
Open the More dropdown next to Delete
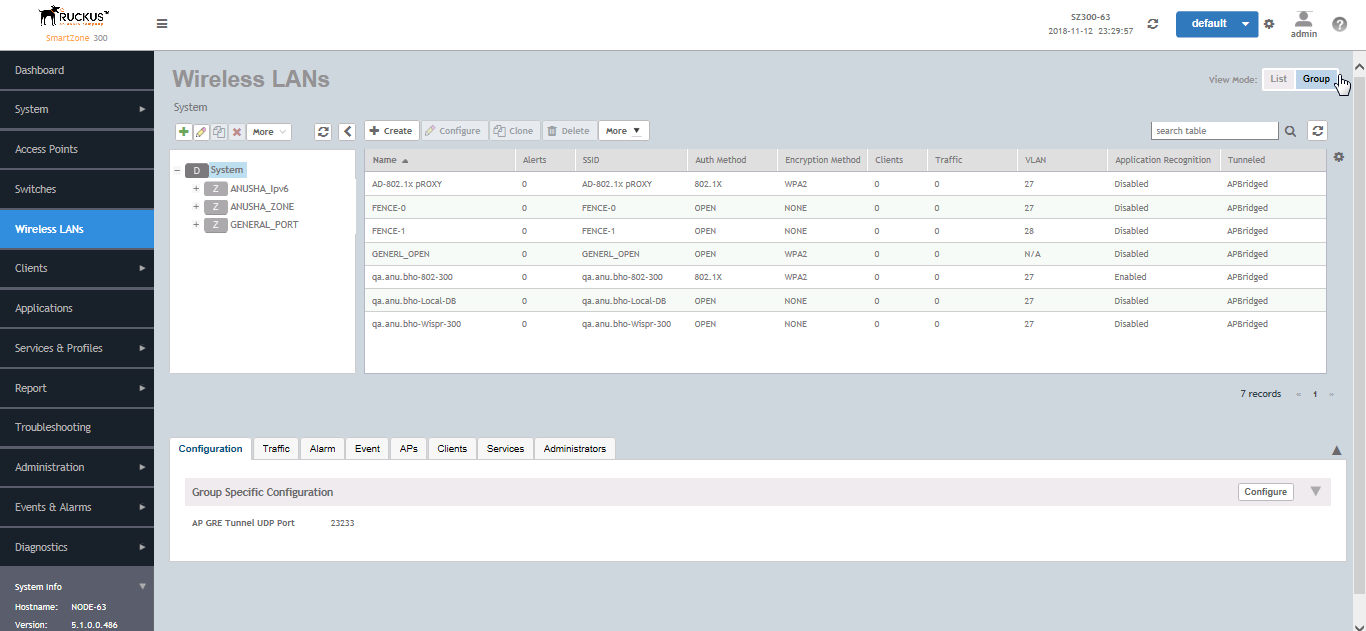point(623,131)
